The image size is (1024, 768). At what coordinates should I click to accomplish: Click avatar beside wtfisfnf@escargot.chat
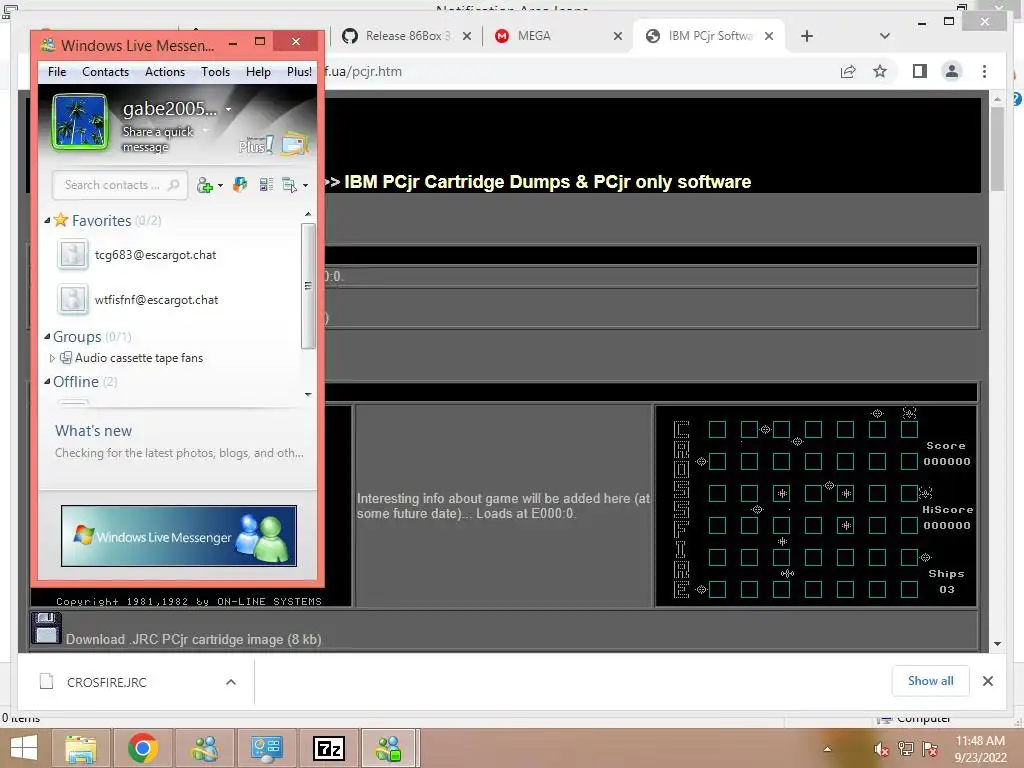tap(72, 300)
